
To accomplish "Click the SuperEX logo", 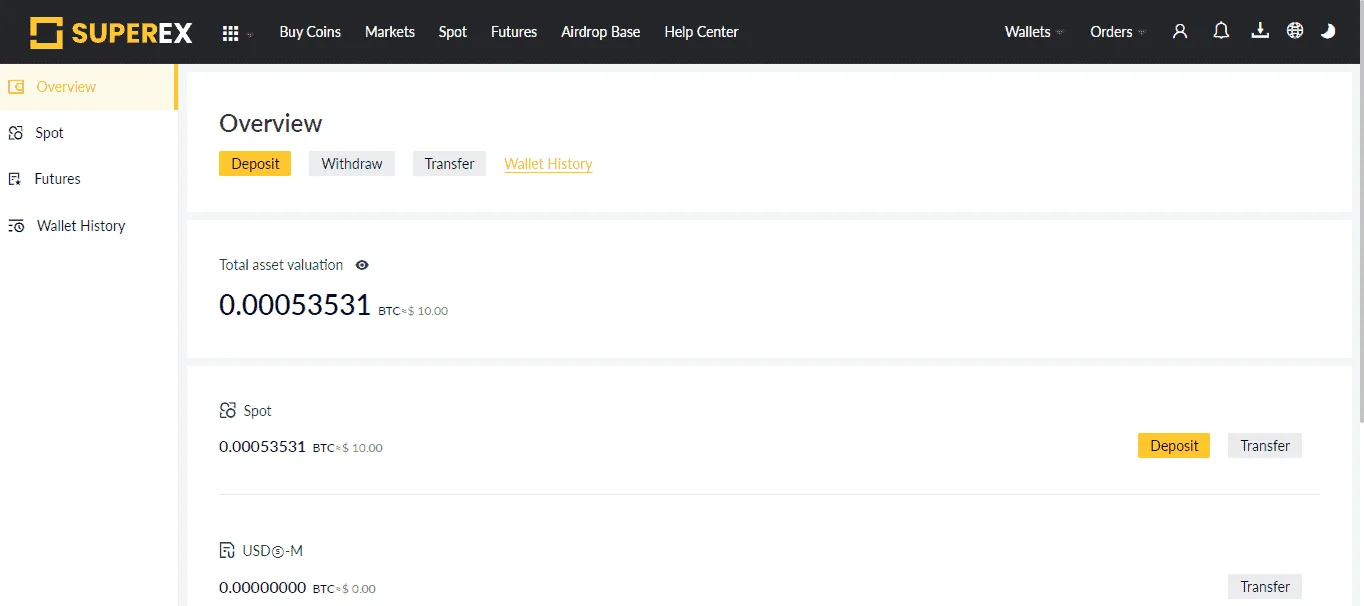I will pos(111,32).
